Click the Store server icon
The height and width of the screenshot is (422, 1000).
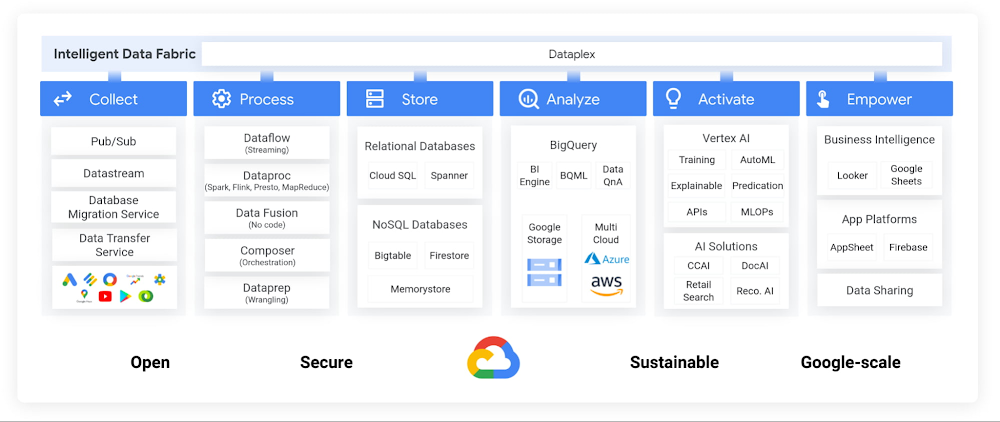(374, 99)
